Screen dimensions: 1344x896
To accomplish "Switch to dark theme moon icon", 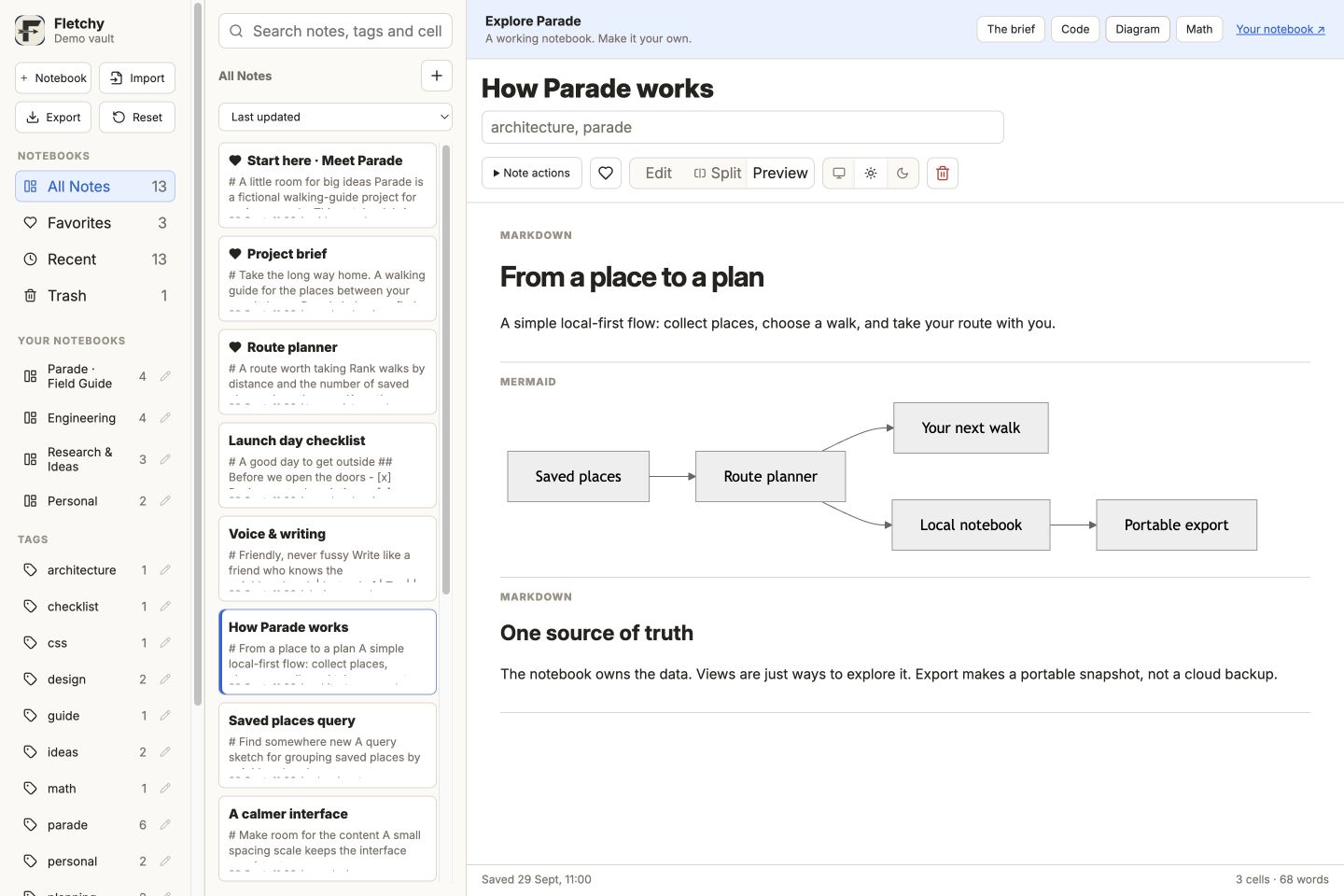I will 903,173.
